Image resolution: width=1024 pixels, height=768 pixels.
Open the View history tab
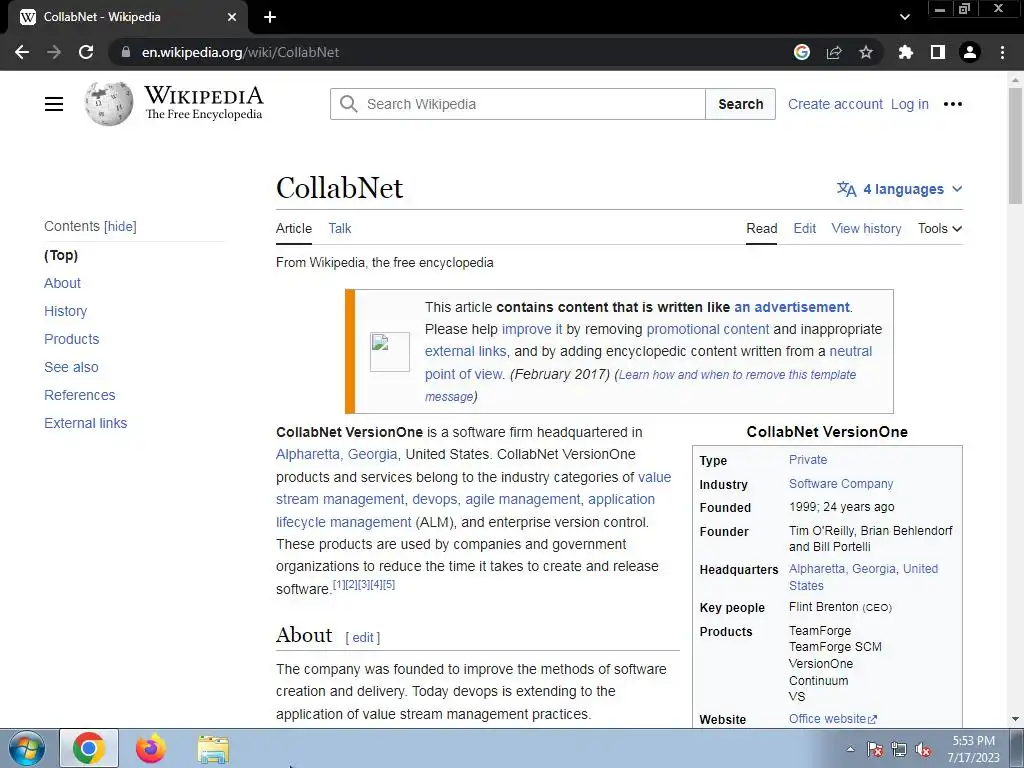pos(866,229)
